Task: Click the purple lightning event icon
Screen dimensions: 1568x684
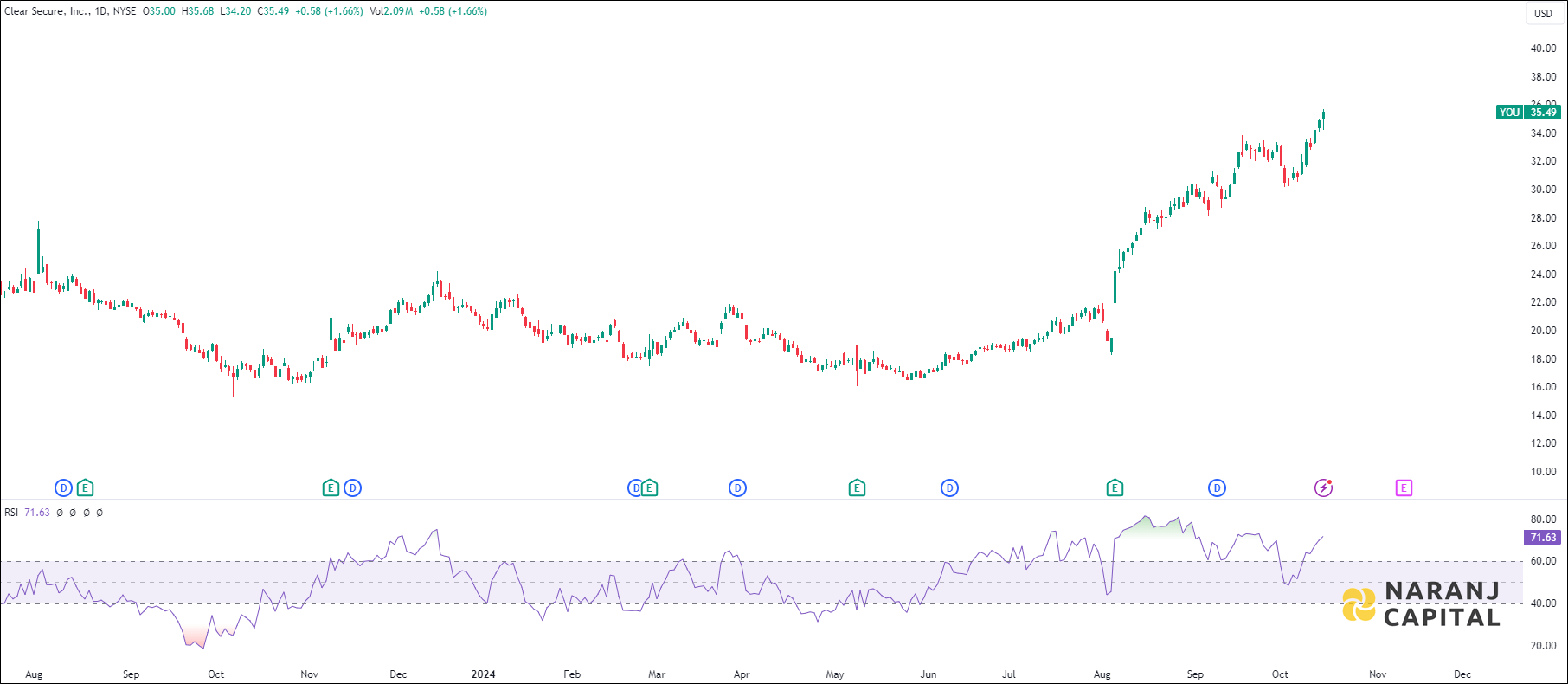Action: [x=1323, y=488]
